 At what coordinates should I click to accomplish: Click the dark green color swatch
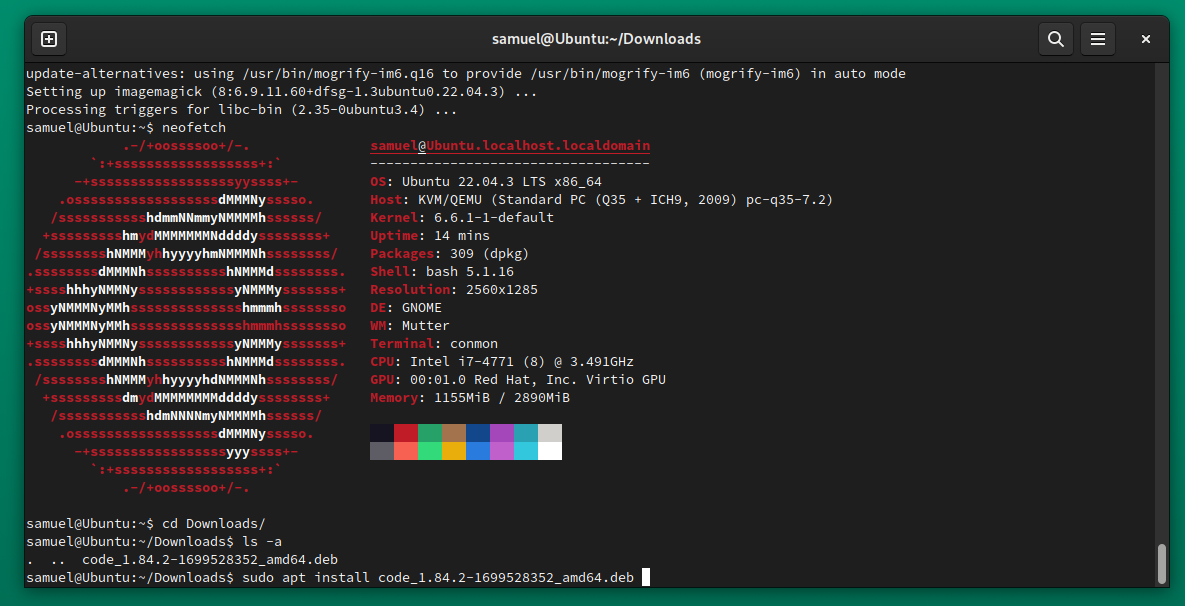pos(430,433)
